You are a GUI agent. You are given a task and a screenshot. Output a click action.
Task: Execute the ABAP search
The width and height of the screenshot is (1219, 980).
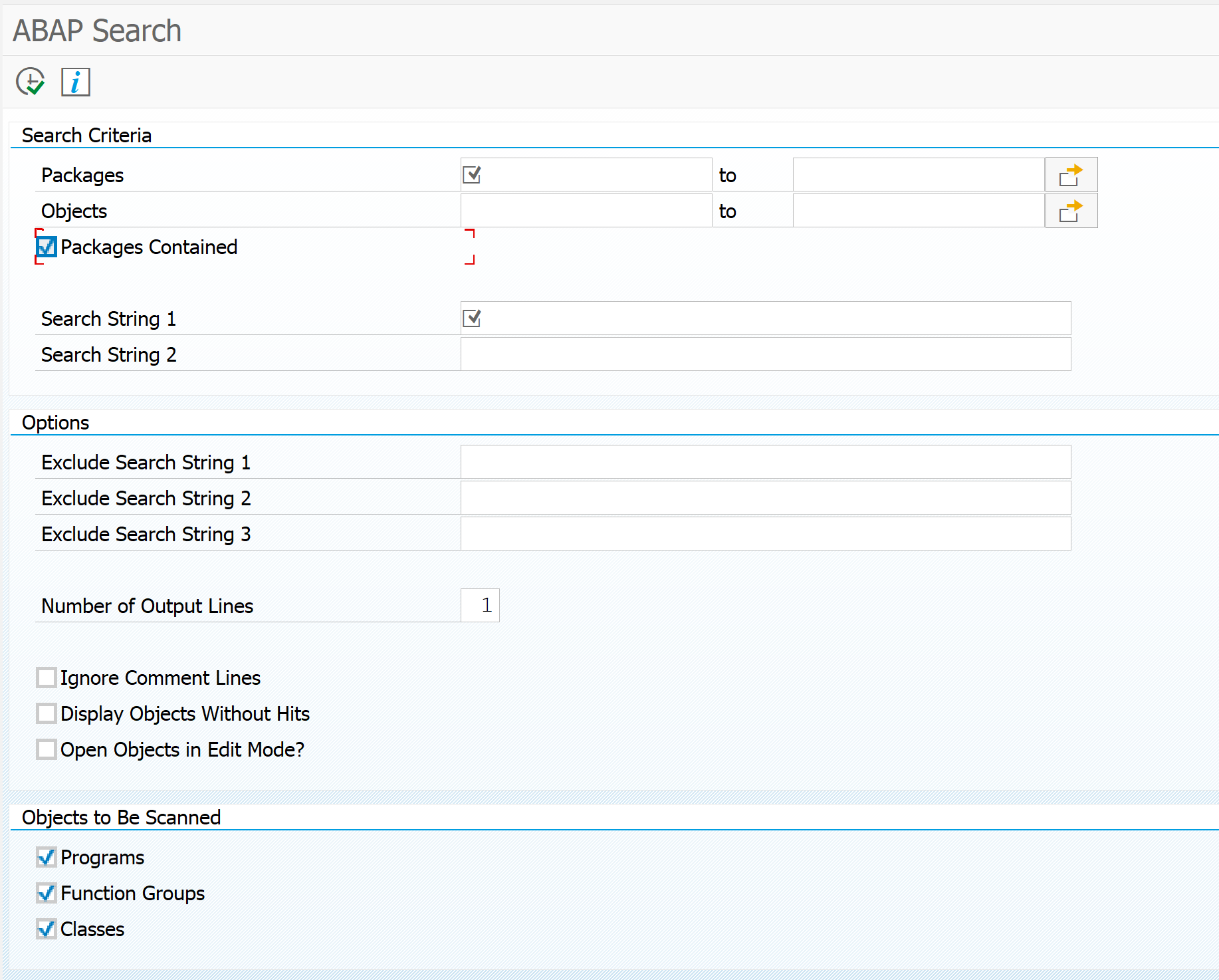coord(30,82)
